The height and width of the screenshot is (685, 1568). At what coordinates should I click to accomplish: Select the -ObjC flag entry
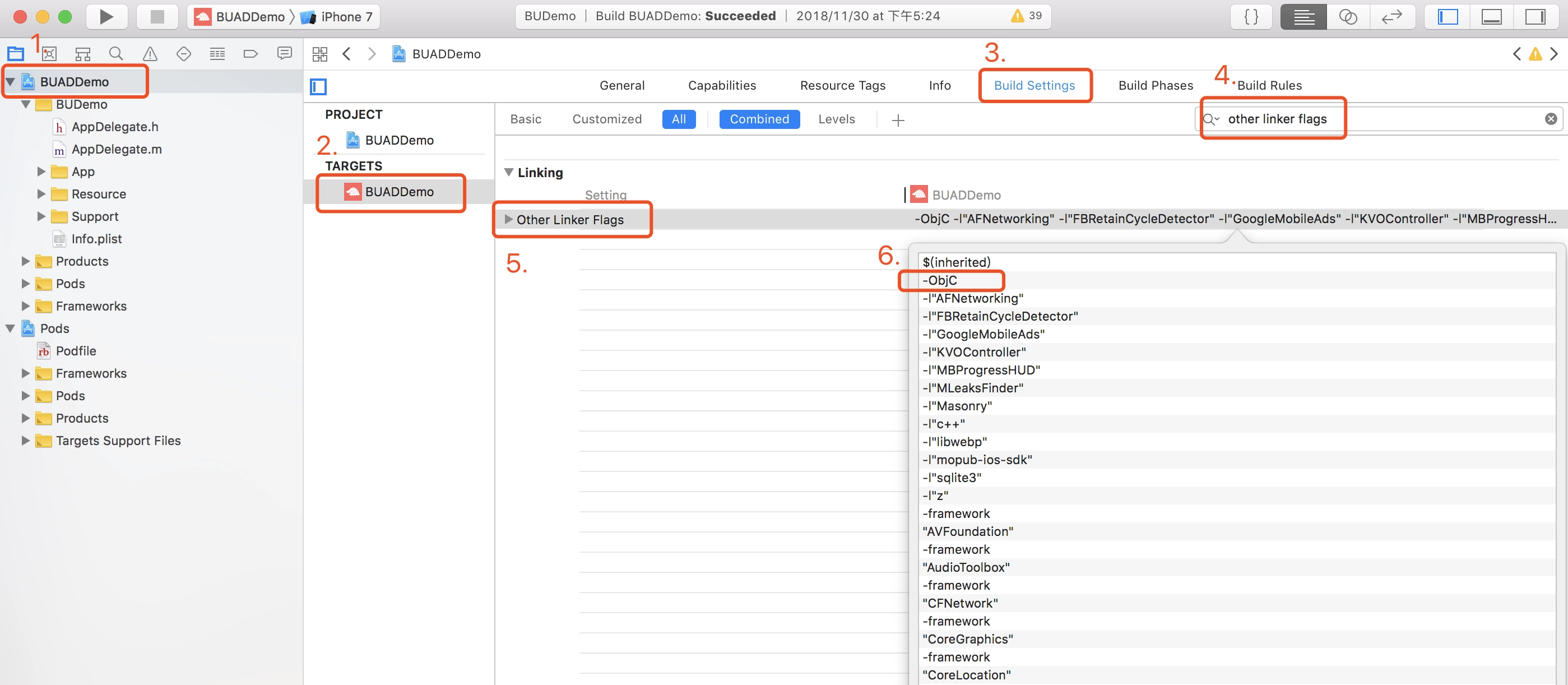(940, 281)
